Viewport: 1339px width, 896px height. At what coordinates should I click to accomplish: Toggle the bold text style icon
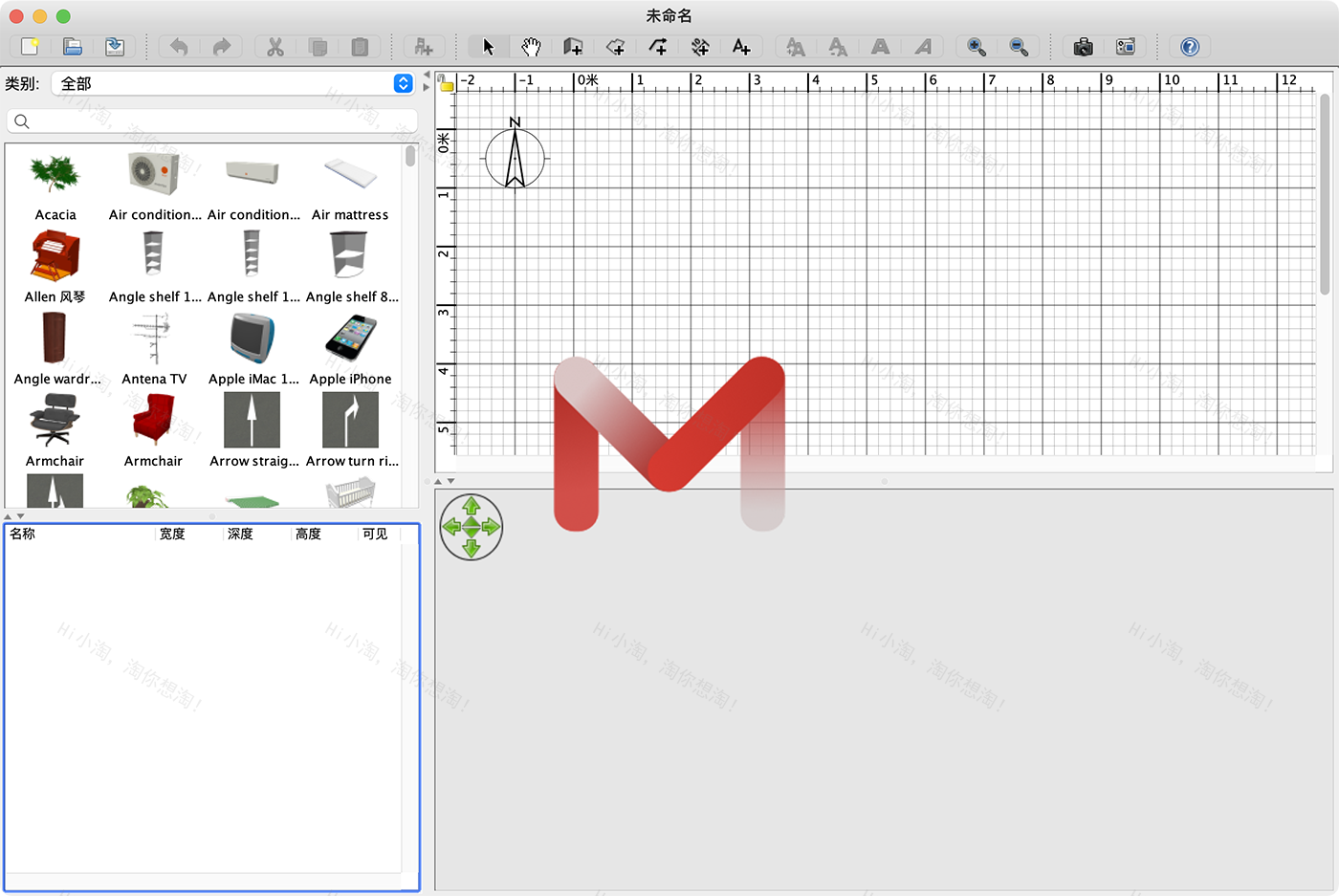point(881,47)
